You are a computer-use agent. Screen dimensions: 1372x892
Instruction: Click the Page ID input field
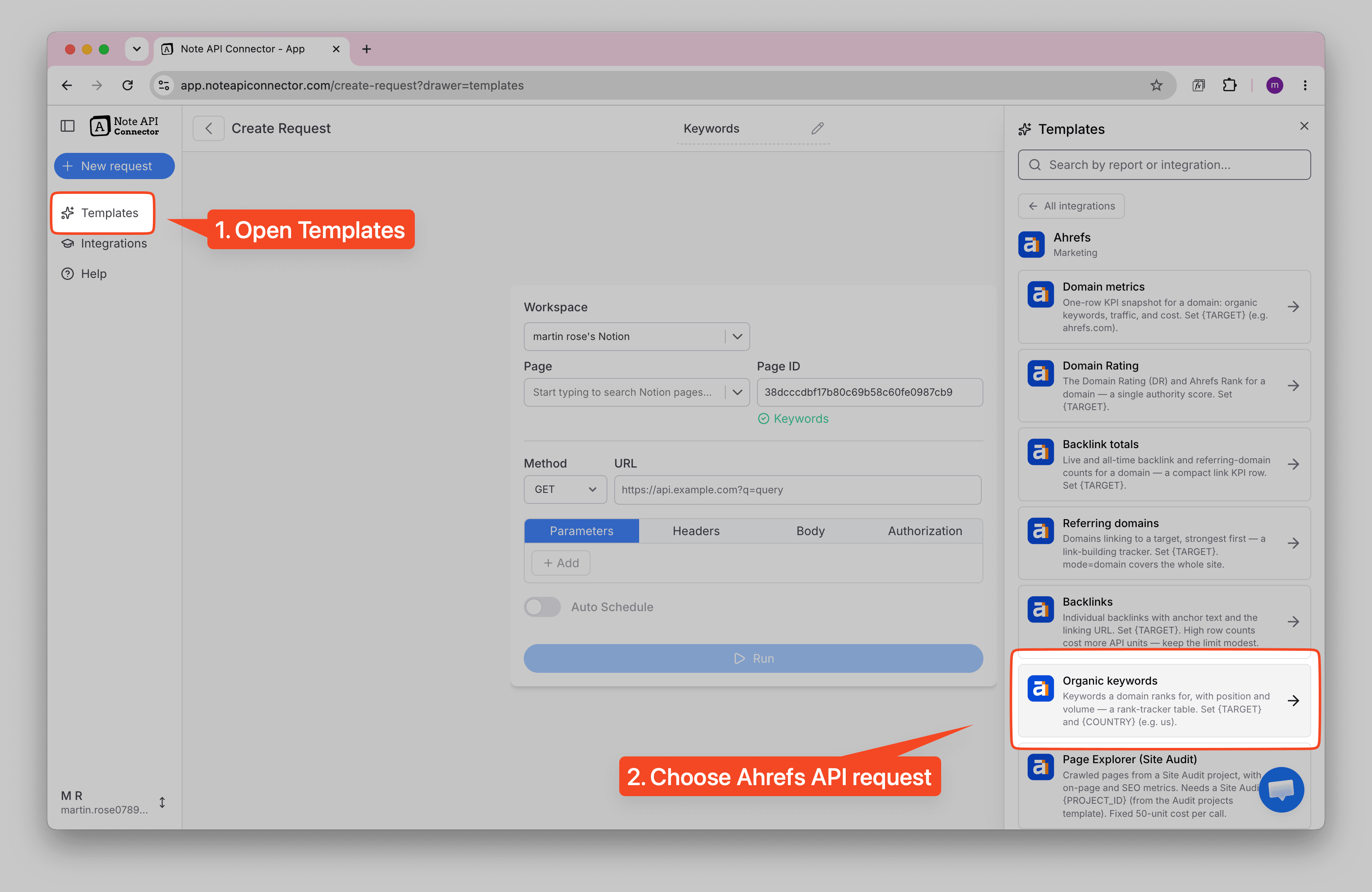click(x=869, y=392)
